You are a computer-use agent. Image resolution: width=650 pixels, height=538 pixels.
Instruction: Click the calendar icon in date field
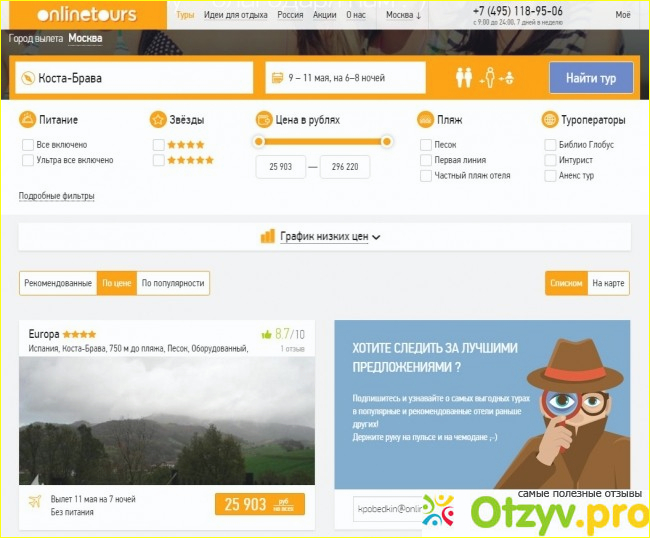pyautogui.click(x=276, y=78)
